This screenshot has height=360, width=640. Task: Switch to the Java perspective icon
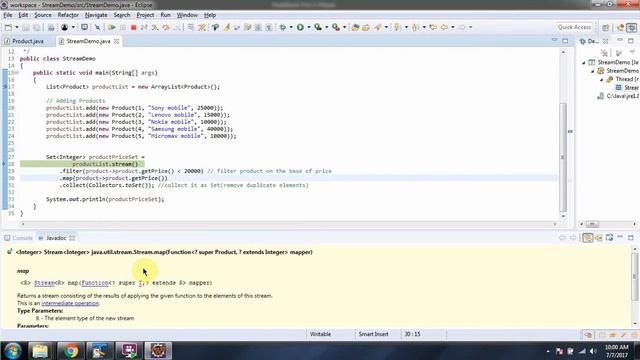(x=620, y=27)
